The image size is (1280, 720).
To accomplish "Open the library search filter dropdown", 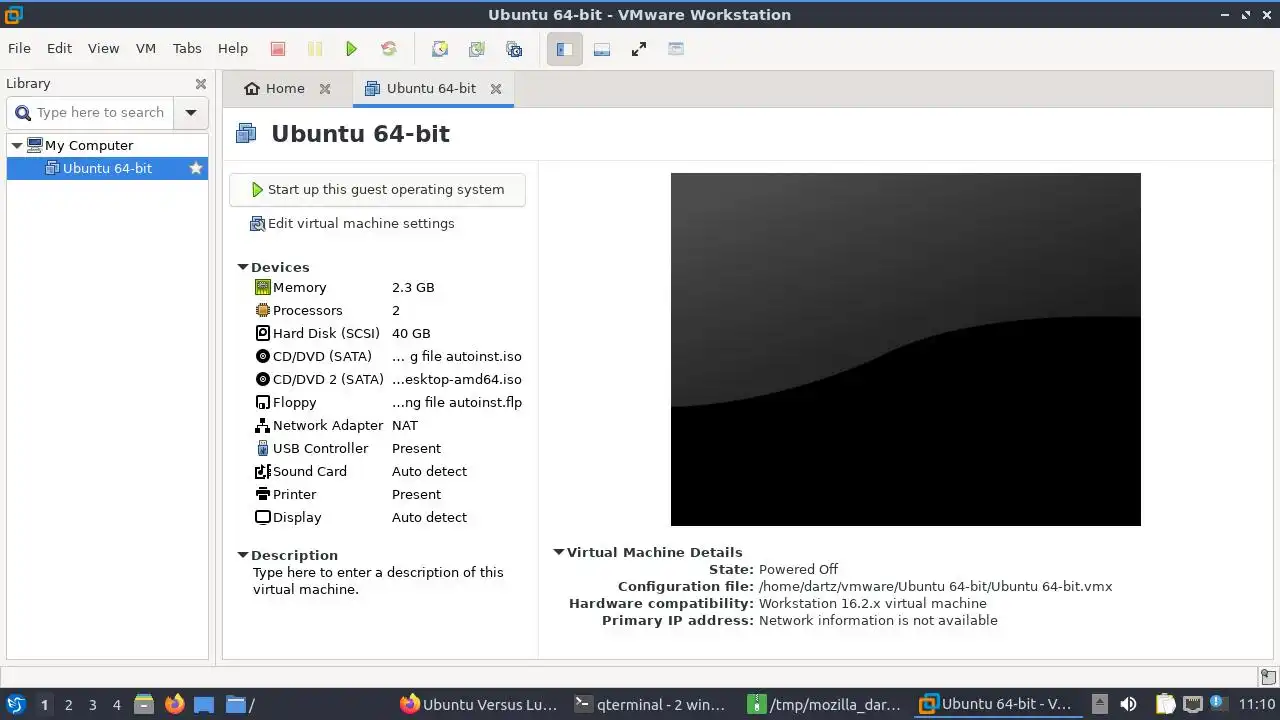I will (x=191, y=113).
